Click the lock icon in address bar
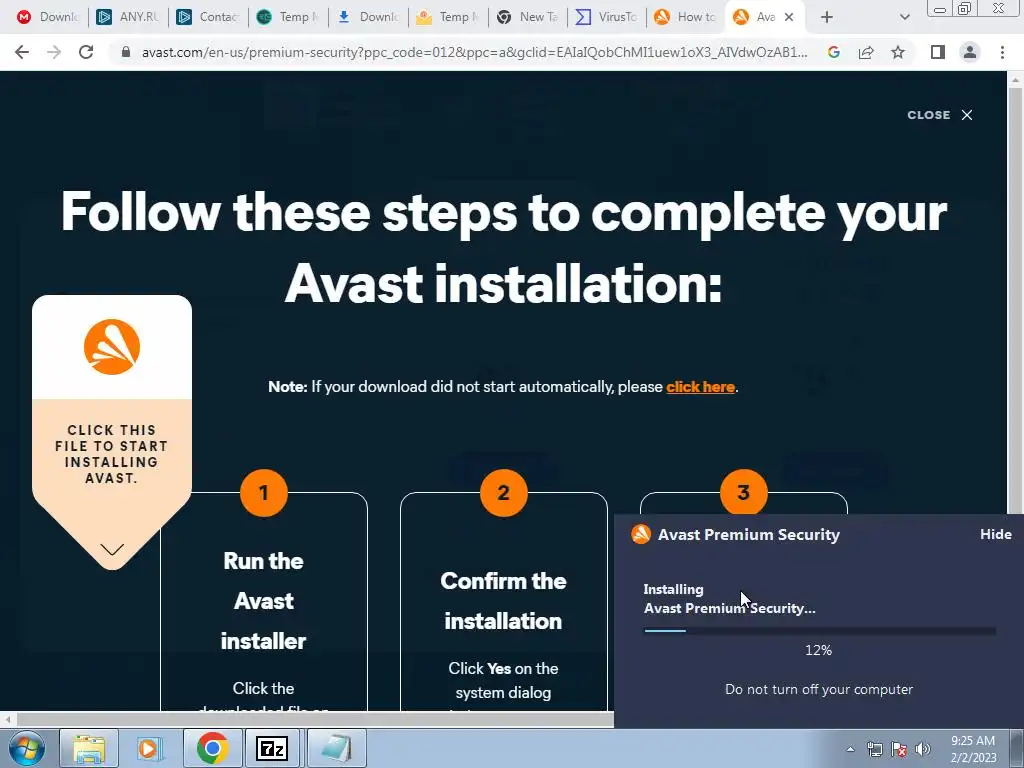The image size is (1024, 768). click(126, 52)
